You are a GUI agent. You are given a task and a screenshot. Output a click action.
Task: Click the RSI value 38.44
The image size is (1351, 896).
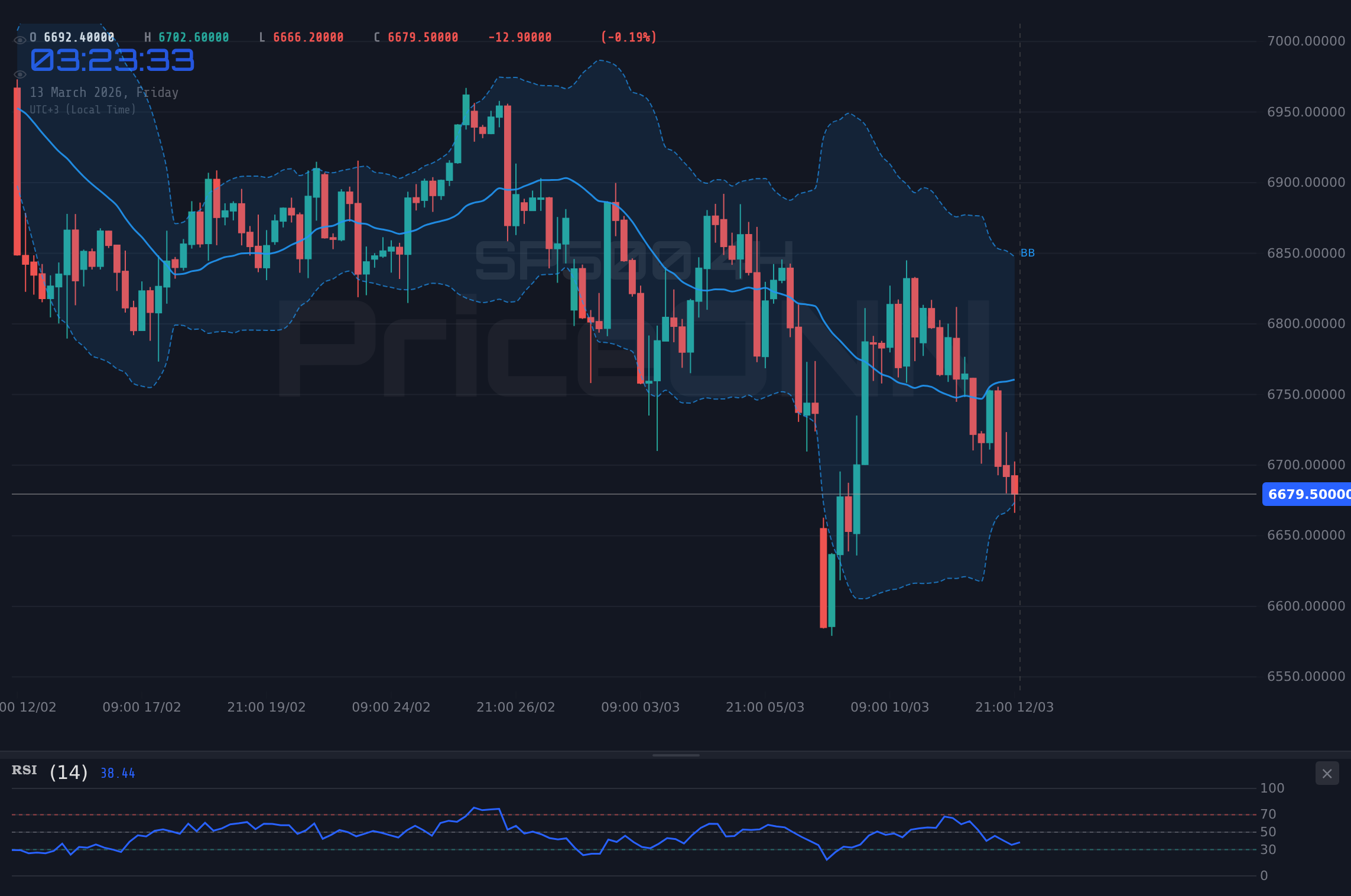tap(118, 774)
